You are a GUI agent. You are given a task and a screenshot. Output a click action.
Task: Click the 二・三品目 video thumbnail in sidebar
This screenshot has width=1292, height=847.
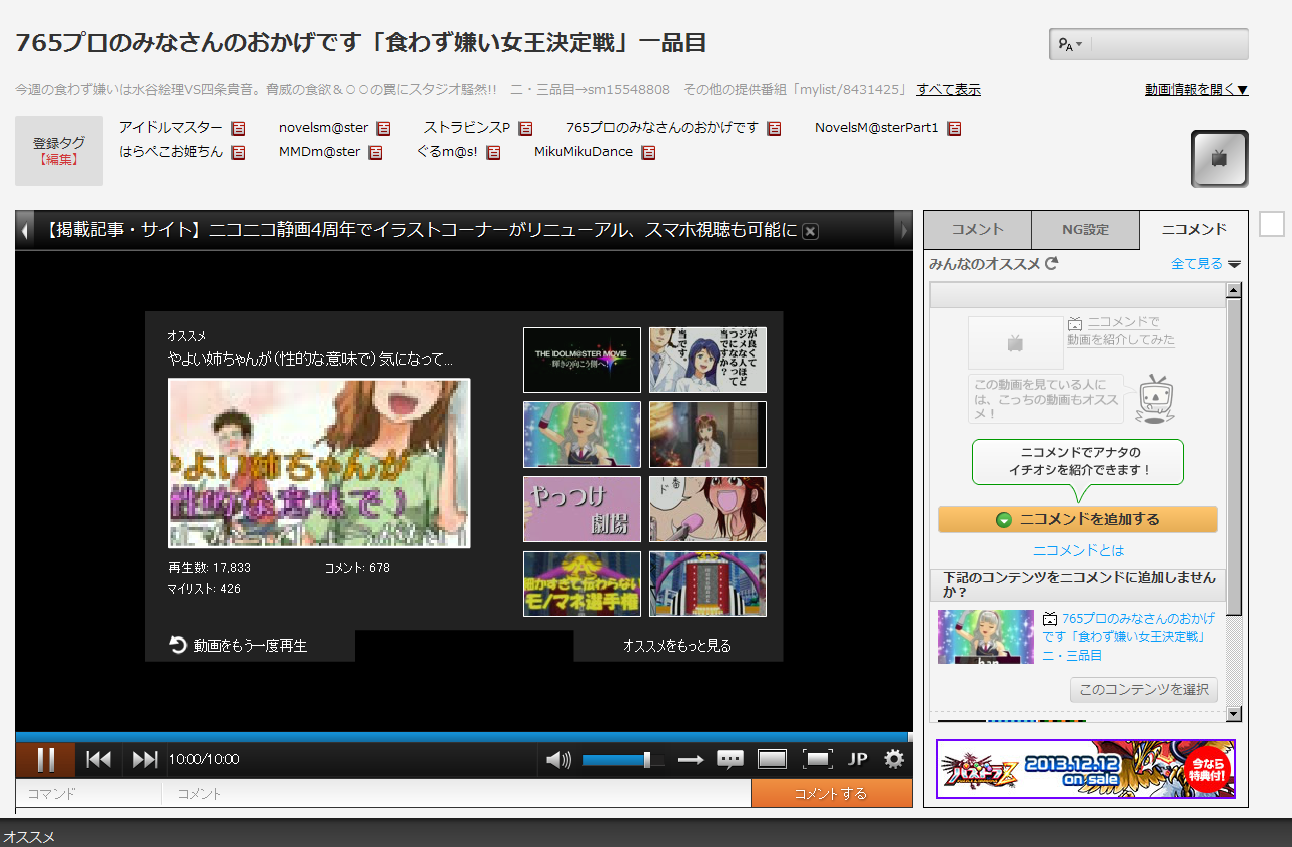tap(986, 637)
